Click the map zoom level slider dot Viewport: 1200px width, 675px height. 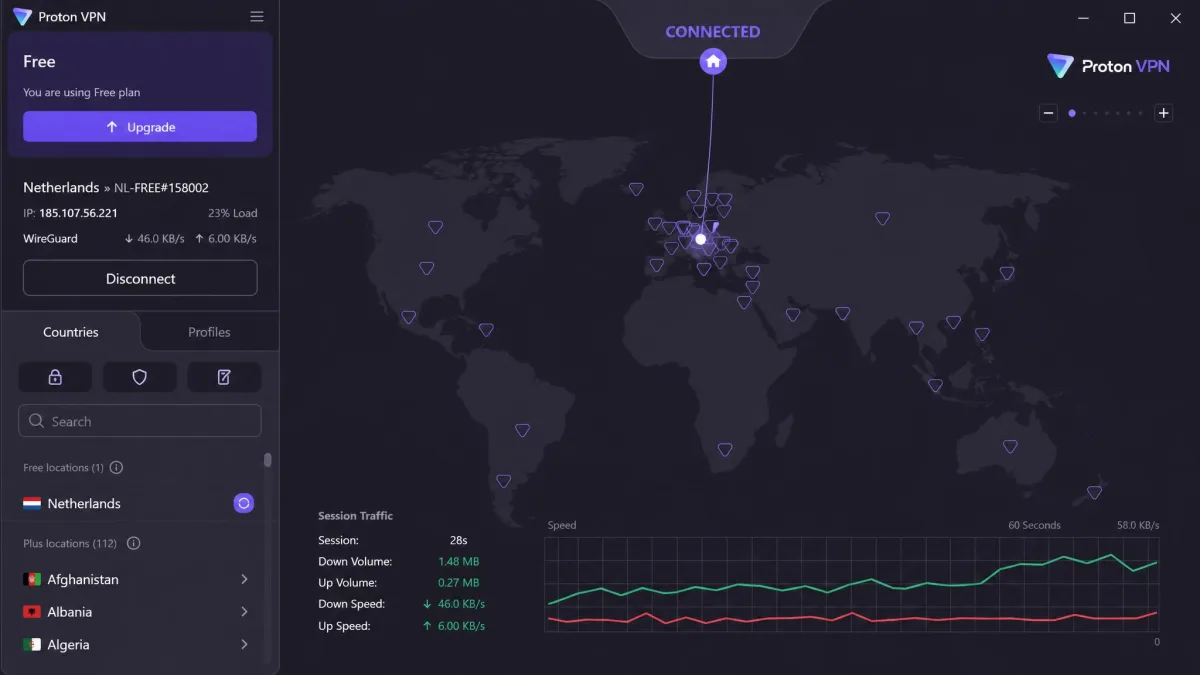pos(1072,113)
